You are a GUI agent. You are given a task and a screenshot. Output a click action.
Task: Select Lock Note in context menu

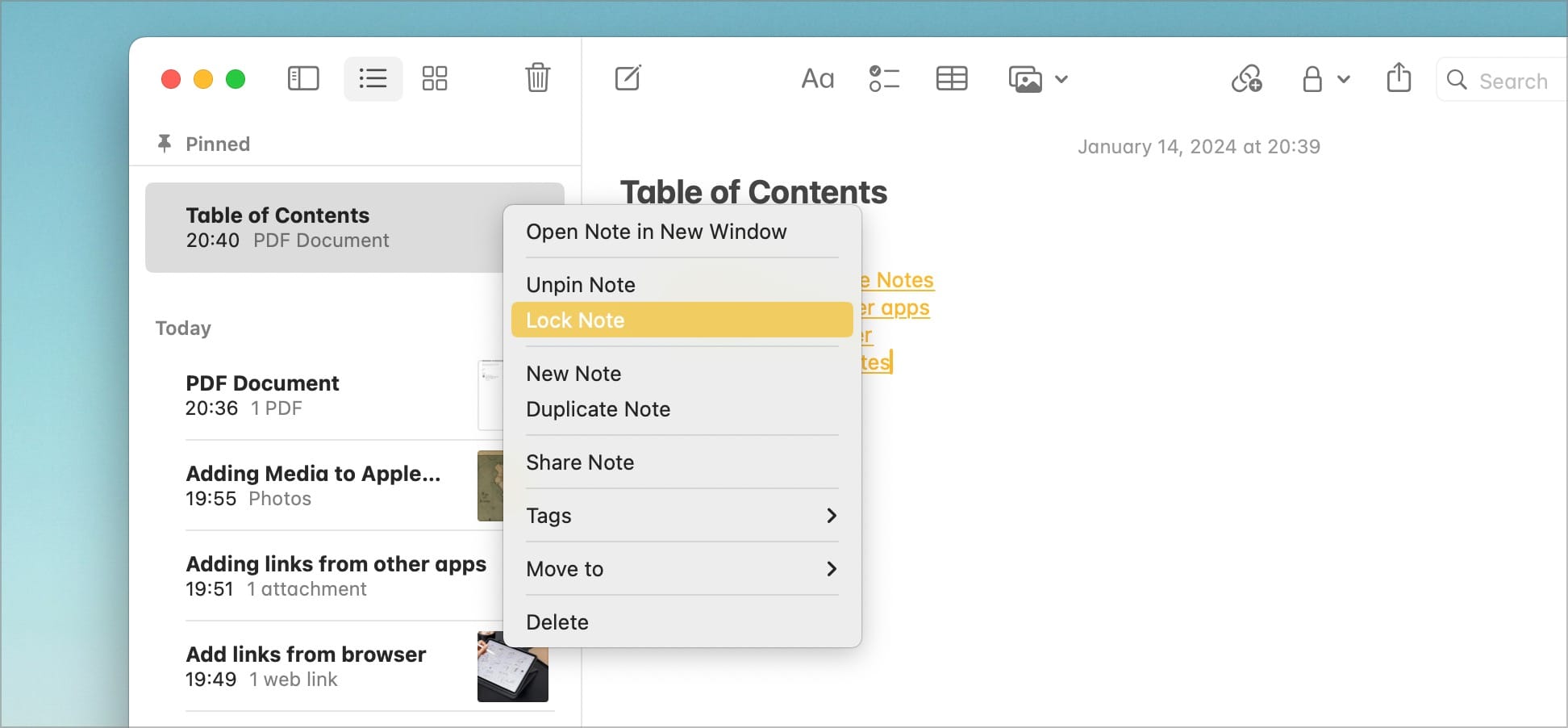(682, 320)
